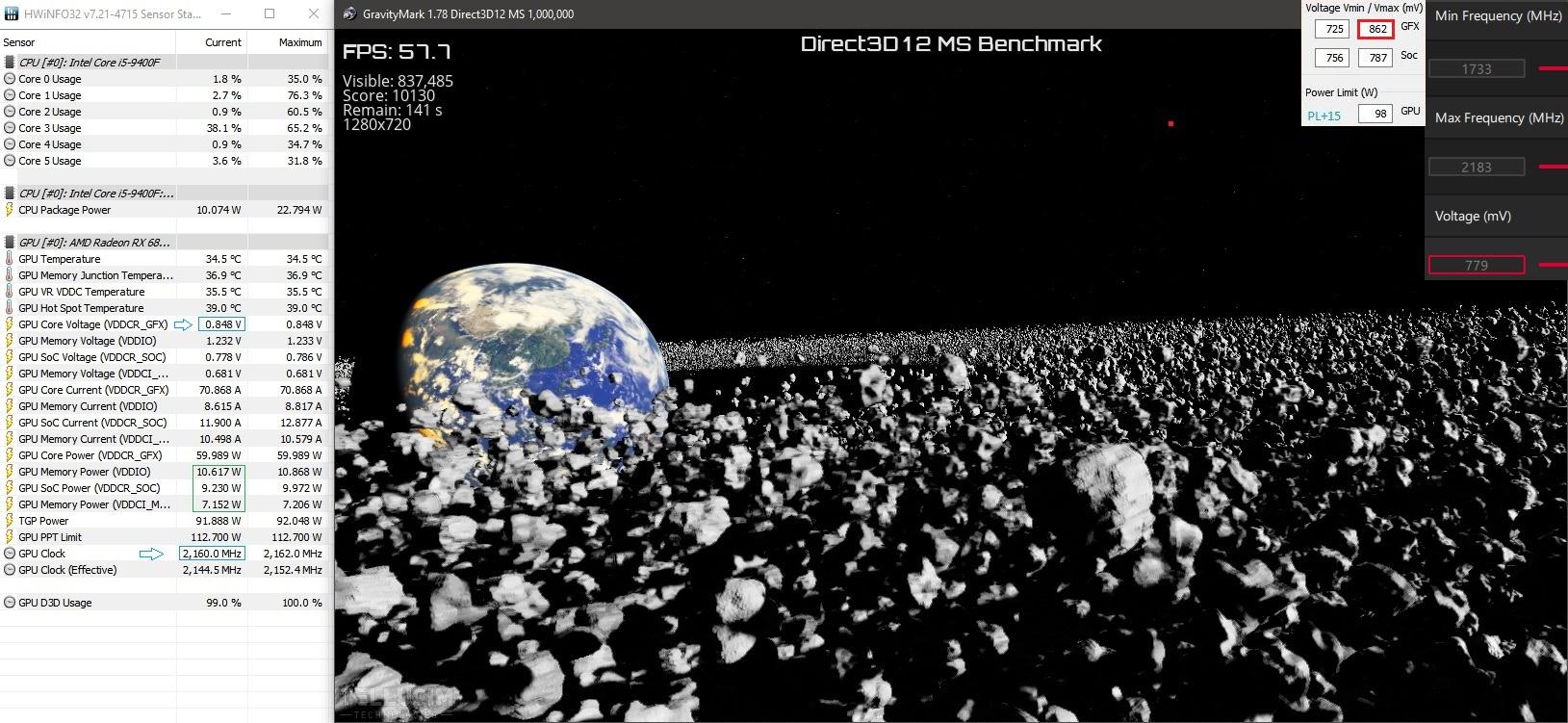Image resolution: width=1568 pixels, height=723 pixels.
Task: Click the circle icon beside Core 2 Usage
Action: tap(10, 112)
